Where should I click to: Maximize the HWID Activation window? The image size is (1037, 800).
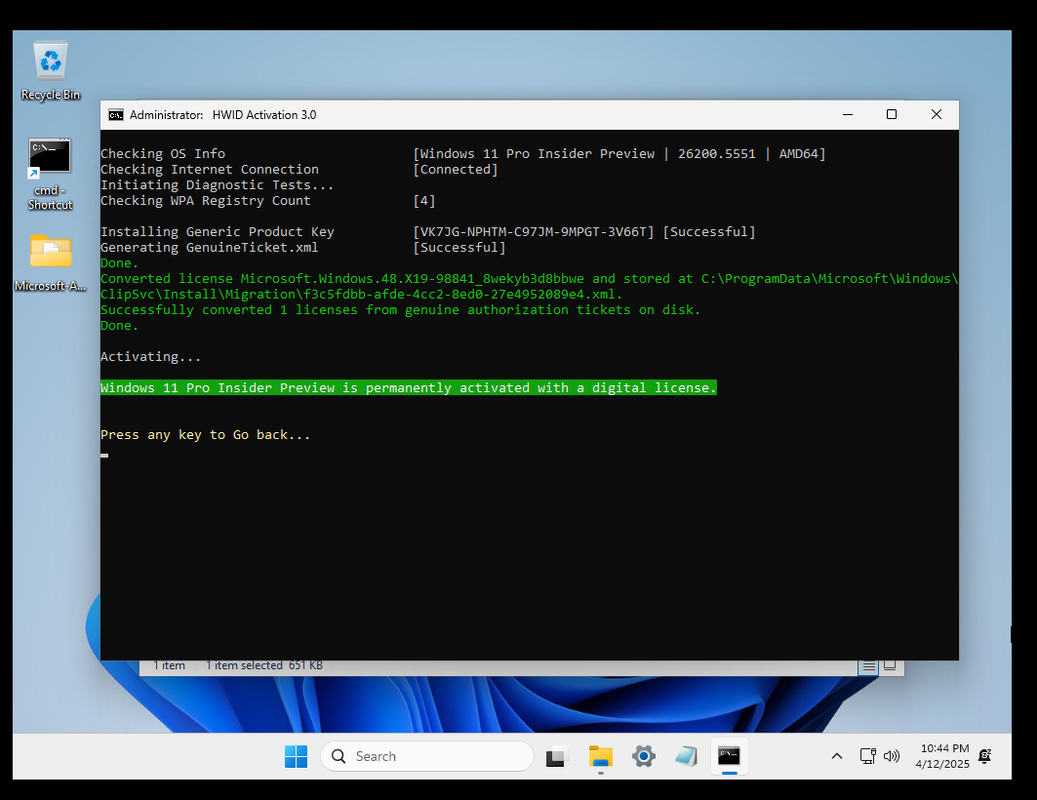(892, 114)
